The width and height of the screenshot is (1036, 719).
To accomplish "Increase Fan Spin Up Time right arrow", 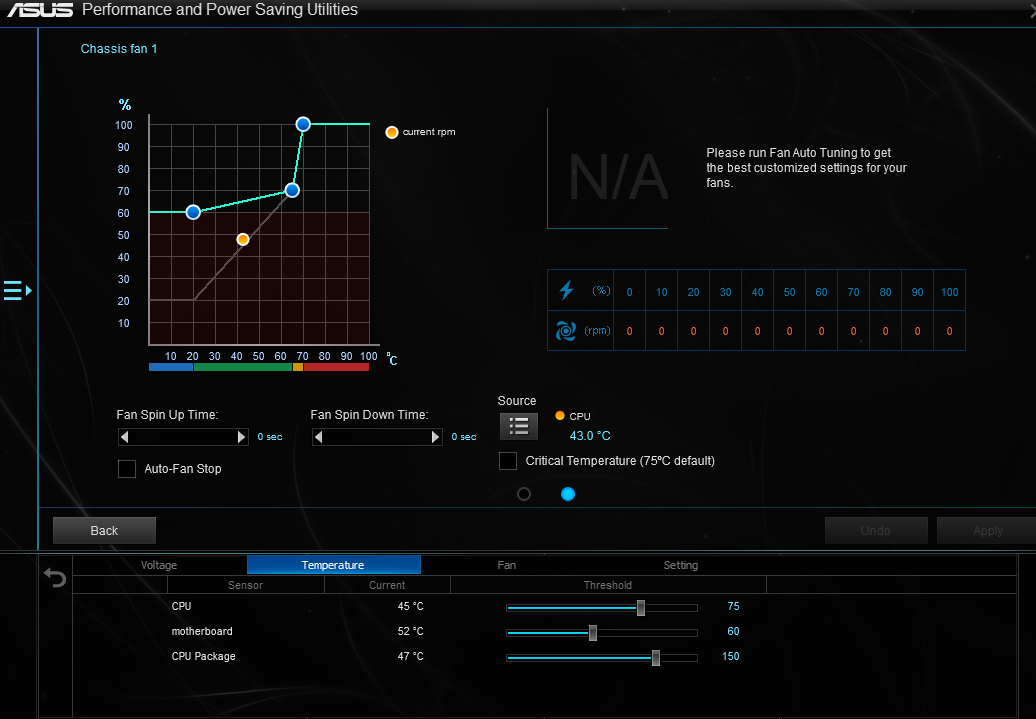I will point(242,437).
